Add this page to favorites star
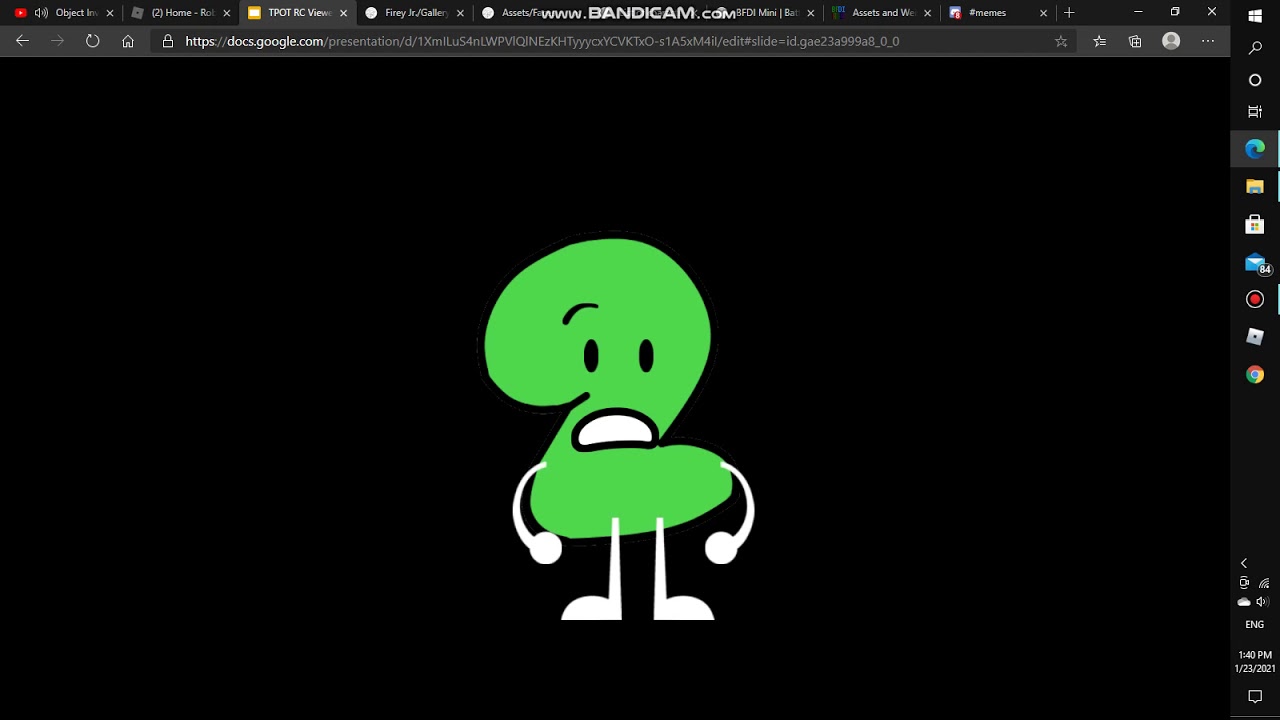Image resolution: width=1280 pixels, height=720 pixels. [1061, 41]
